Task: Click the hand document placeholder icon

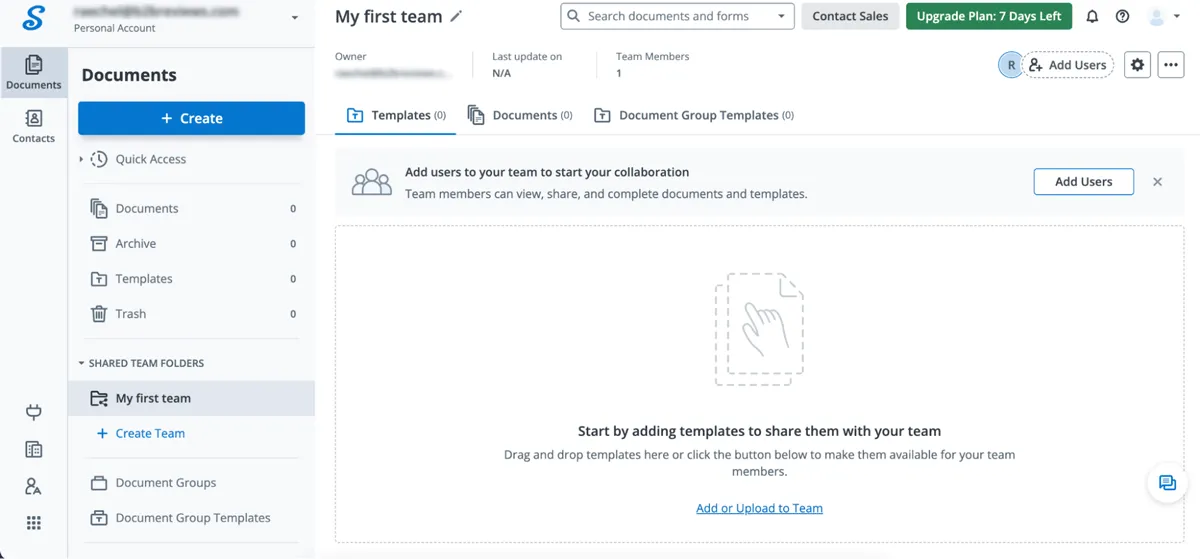Action: pos(759,329)
